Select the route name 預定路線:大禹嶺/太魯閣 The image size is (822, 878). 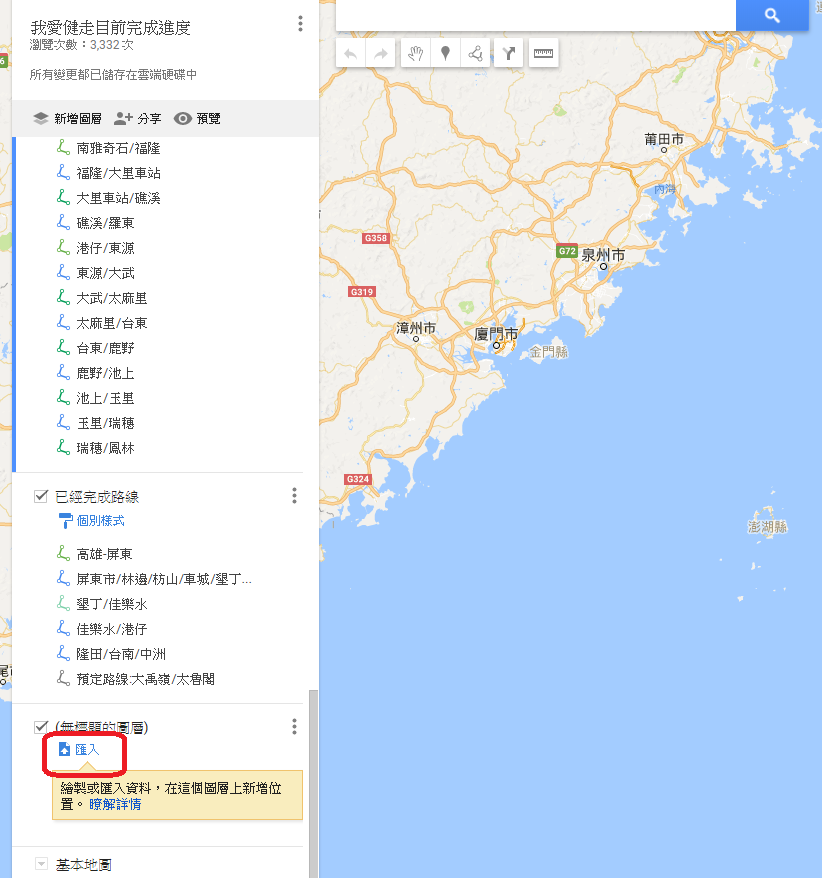point(146,679)
